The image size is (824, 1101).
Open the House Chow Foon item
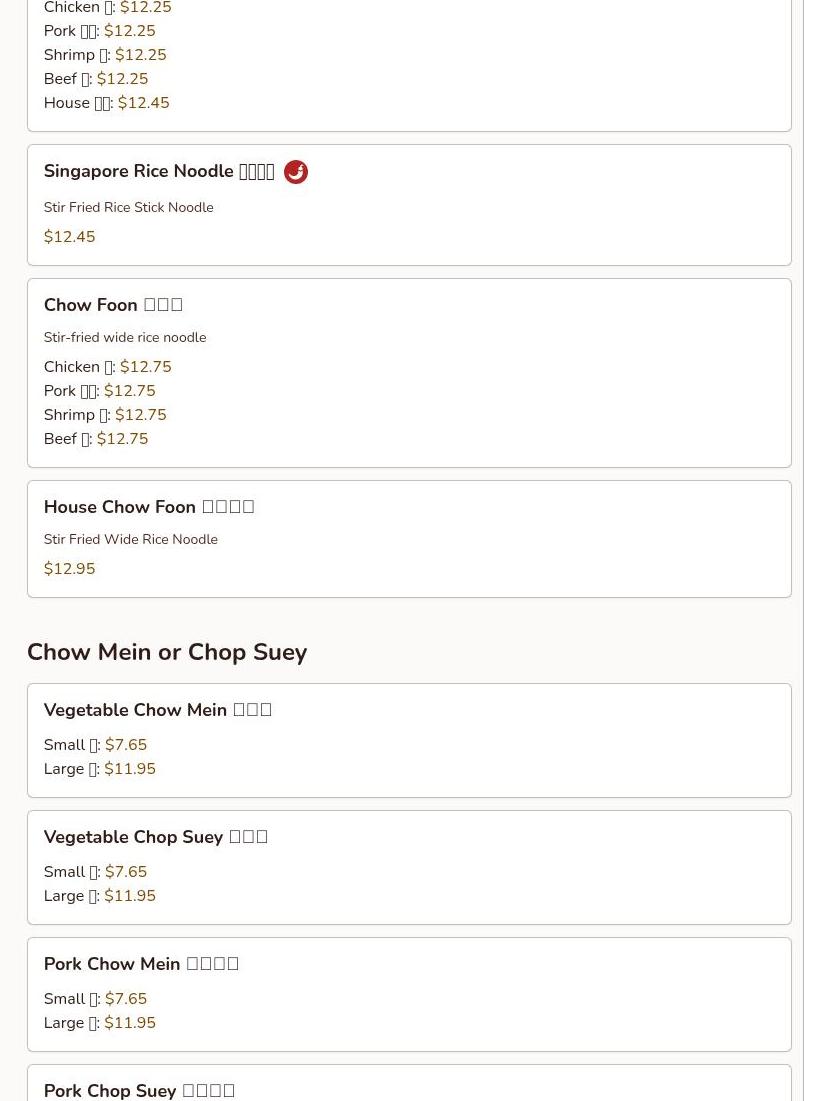(x=149, y=507)
